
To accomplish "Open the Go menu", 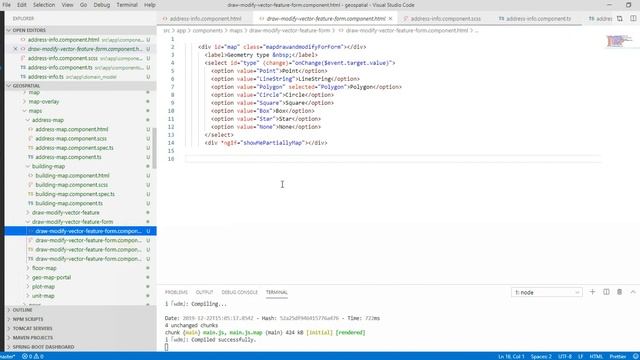I will (83, 5).
